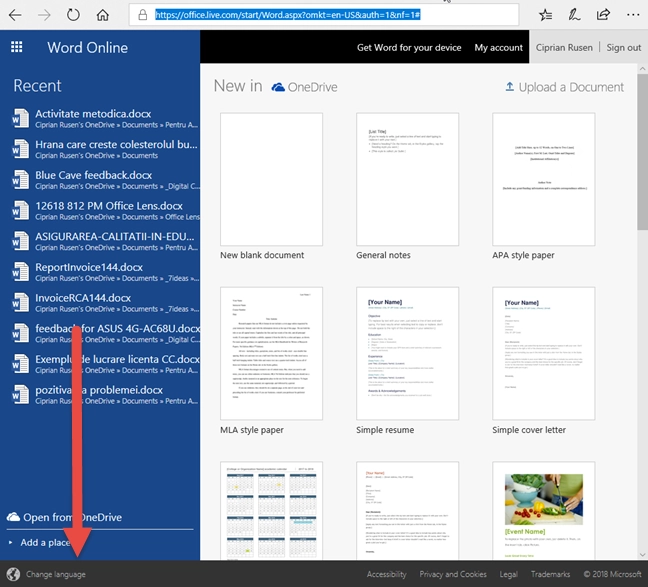Click the scrollbar down arrow
Screen dimensions: 648x587
(x=642, y=555)
